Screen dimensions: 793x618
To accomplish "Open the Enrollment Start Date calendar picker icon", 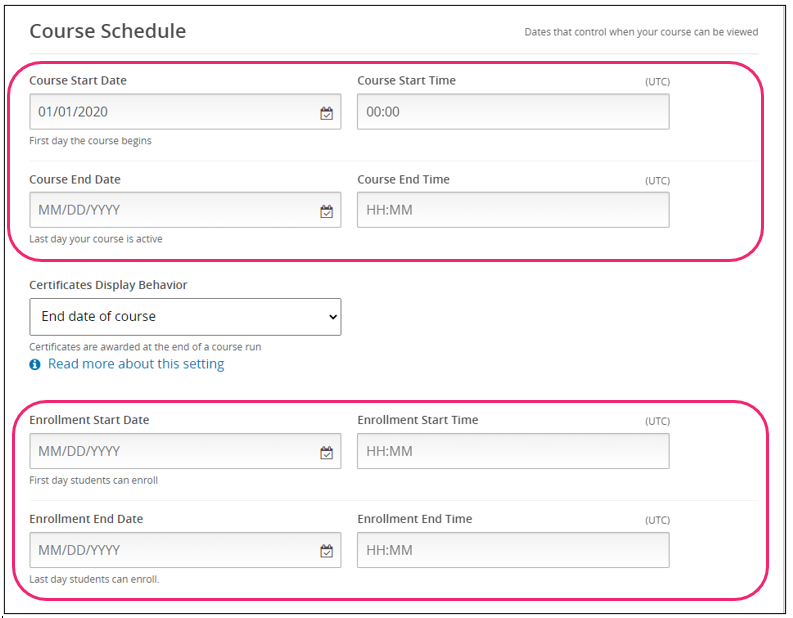I will 326,452.
